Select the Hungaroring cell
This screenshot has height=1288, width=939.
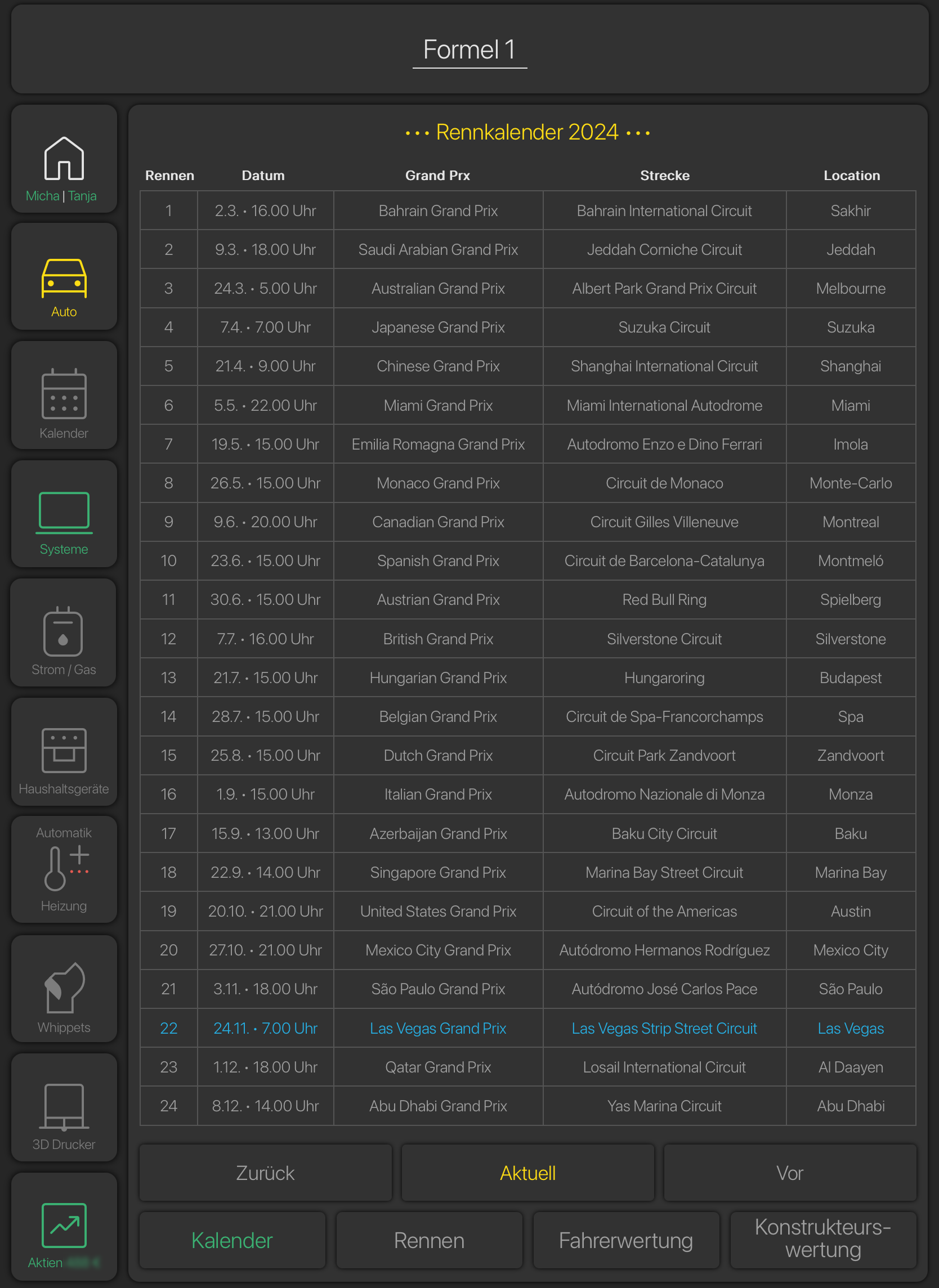664,677
